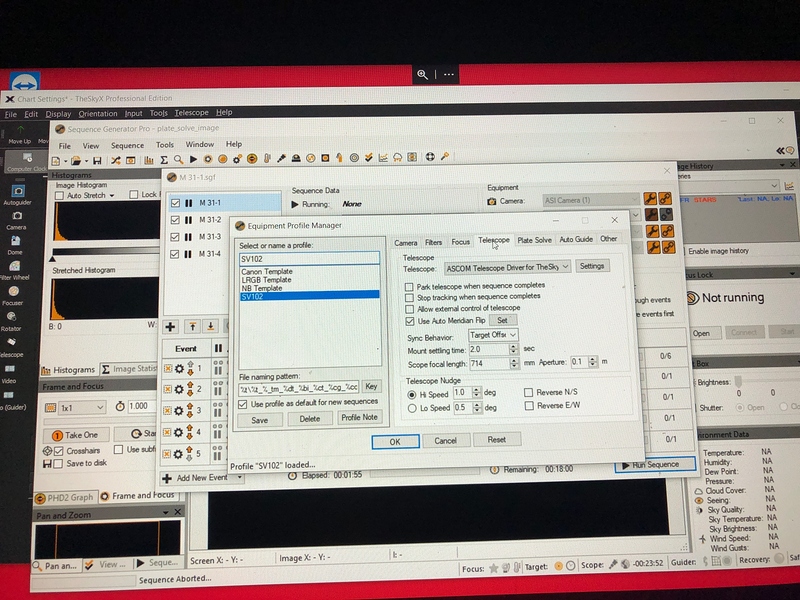
Task: Switch to the PHD2 Graph tab
Action: coord(65,497)
